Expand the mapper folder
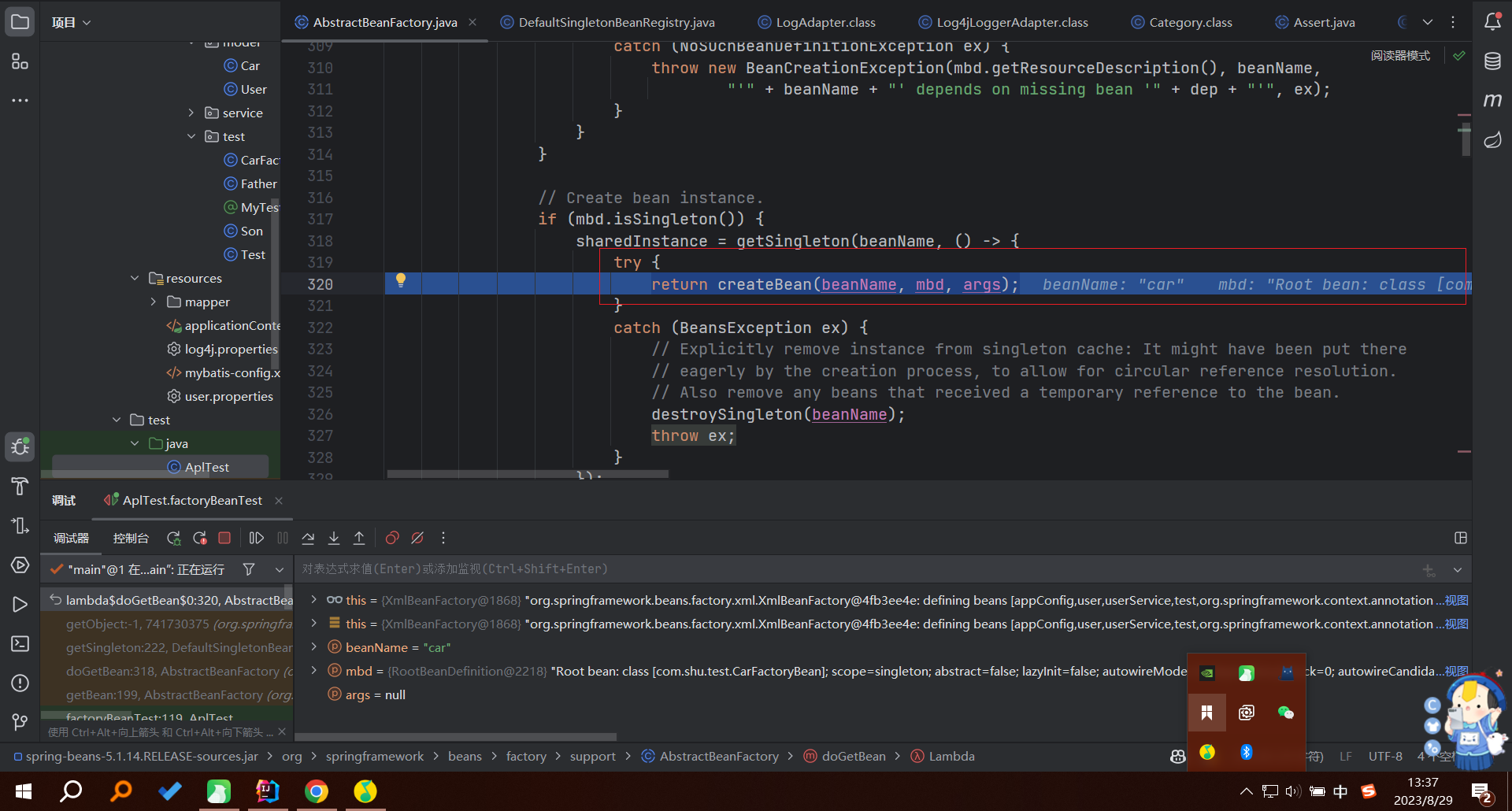This screenshot has width=1512, height=811. coord(153,302)
